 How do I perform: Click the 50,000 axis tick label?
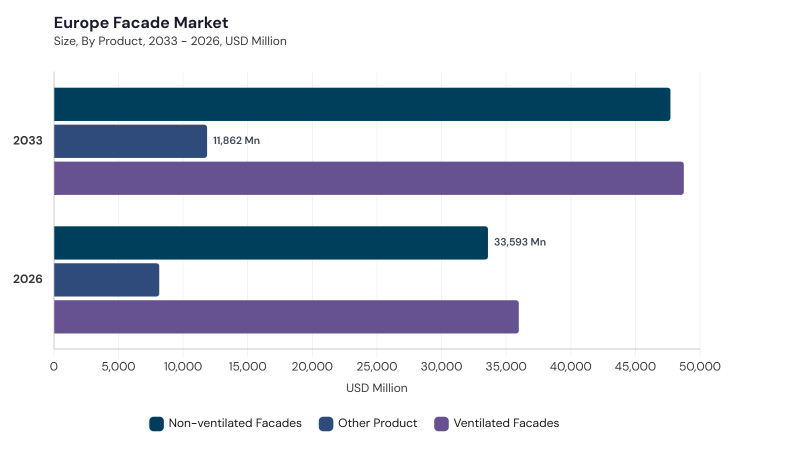[700, 367]
